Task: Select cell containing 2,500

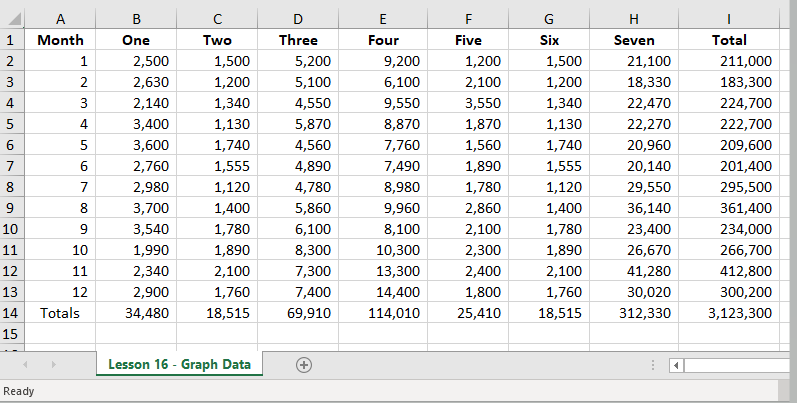Action: pos(136,61)
